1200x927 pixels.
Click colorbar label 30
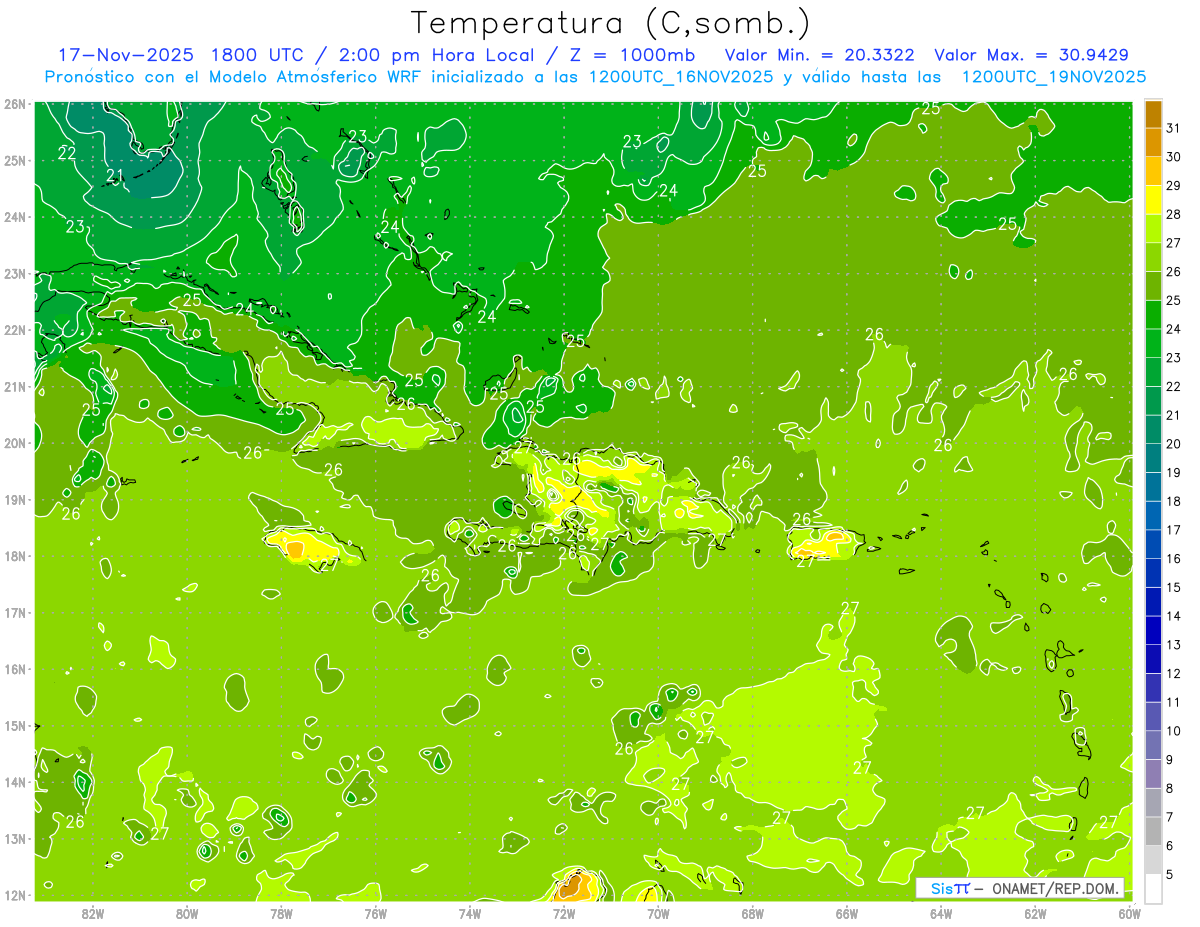(x=1173, y=157)
